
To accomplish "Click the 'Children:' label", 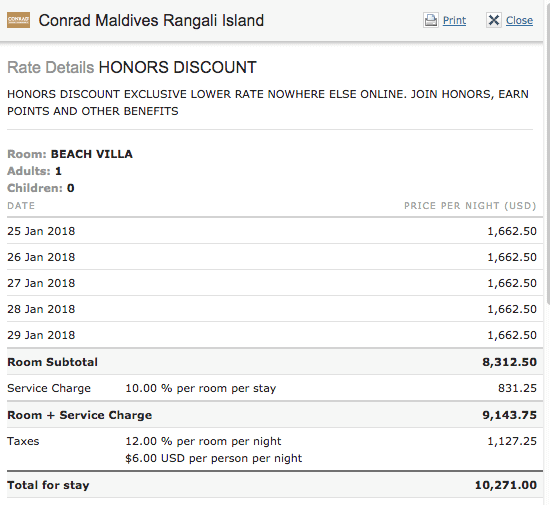I will tap(35, 188).
